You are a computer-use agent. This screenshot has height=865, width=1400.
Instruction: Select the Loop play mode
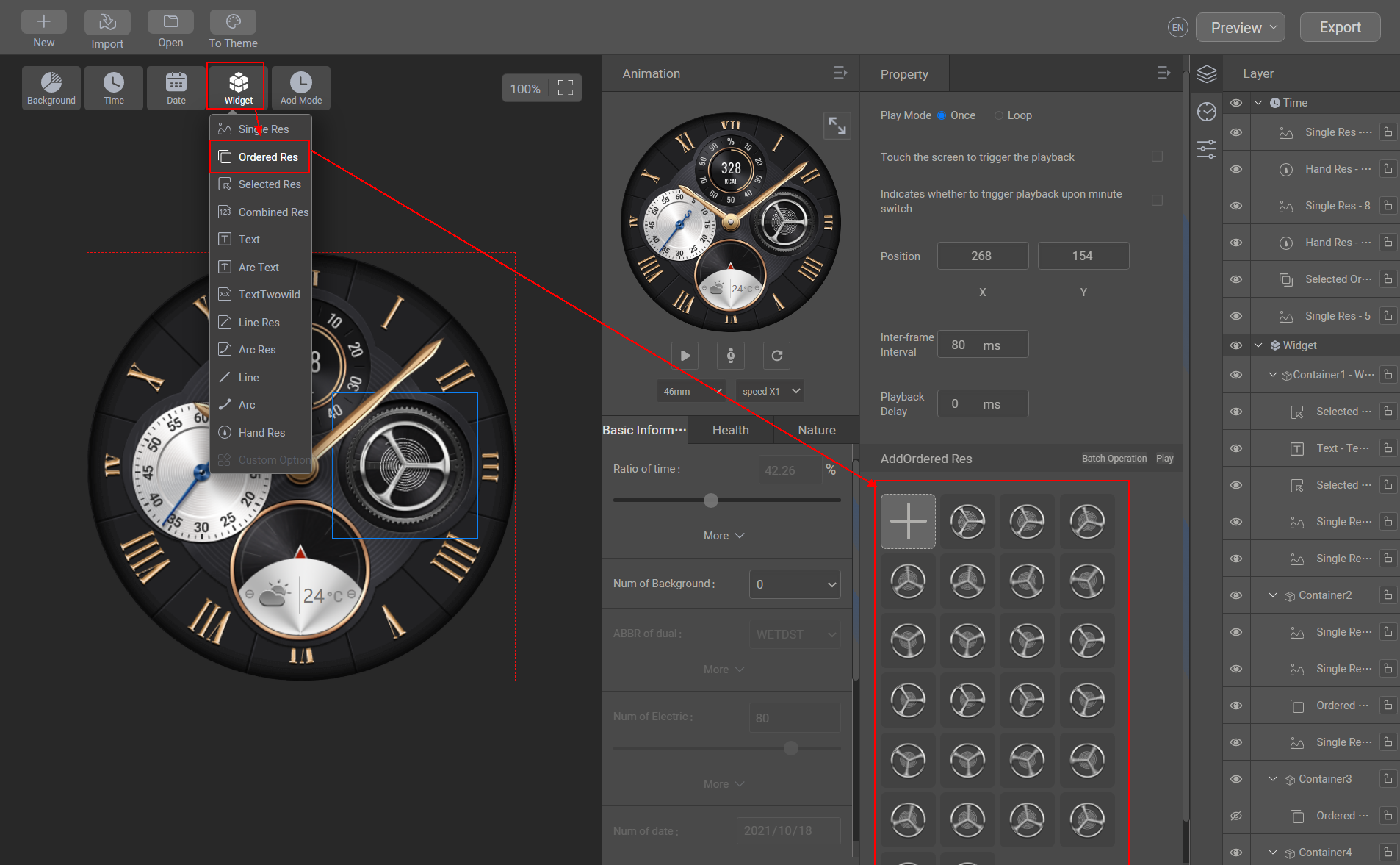[x=999, y=115]
